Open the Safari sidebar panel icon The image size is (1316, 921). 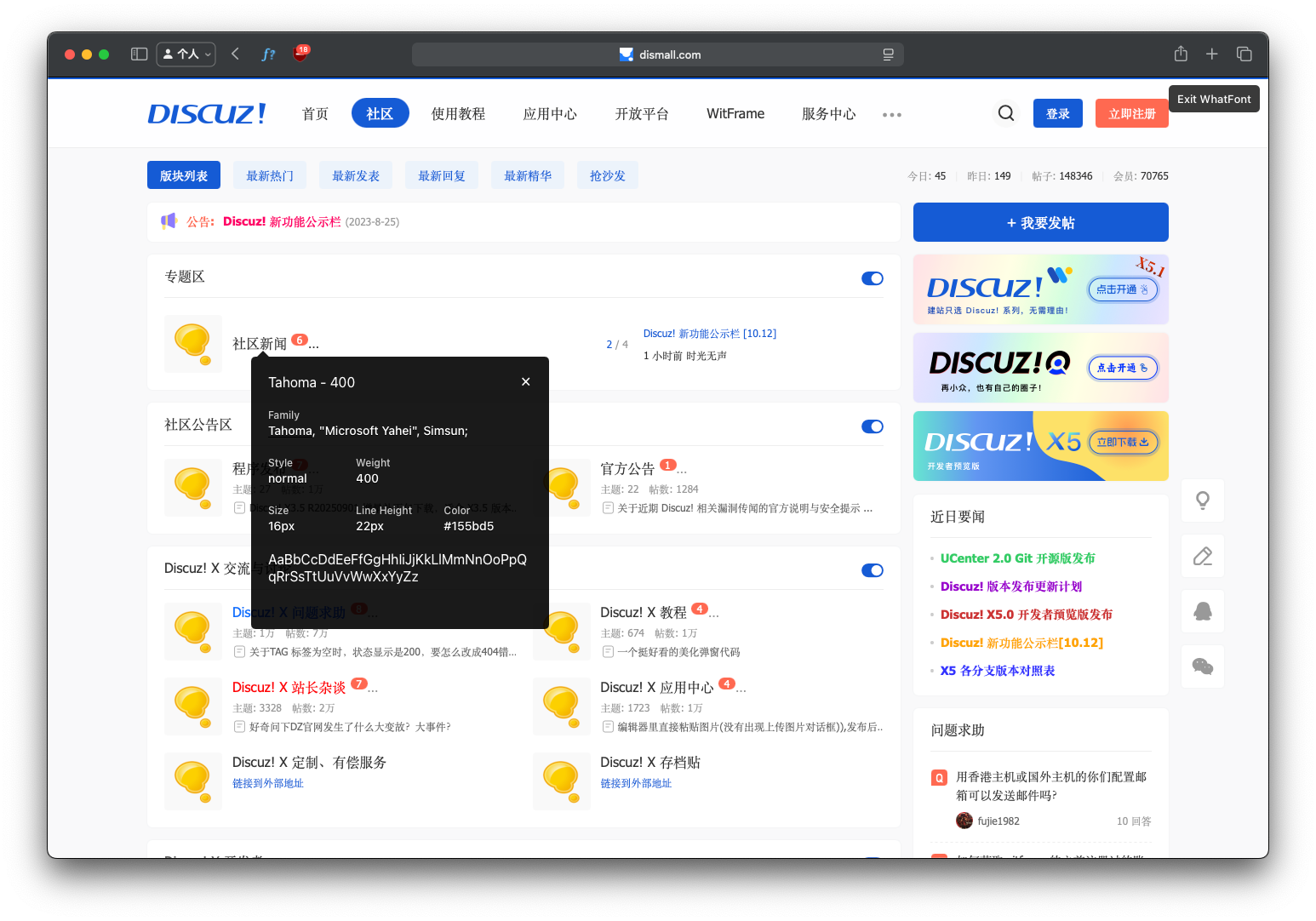tap(139, 54)
